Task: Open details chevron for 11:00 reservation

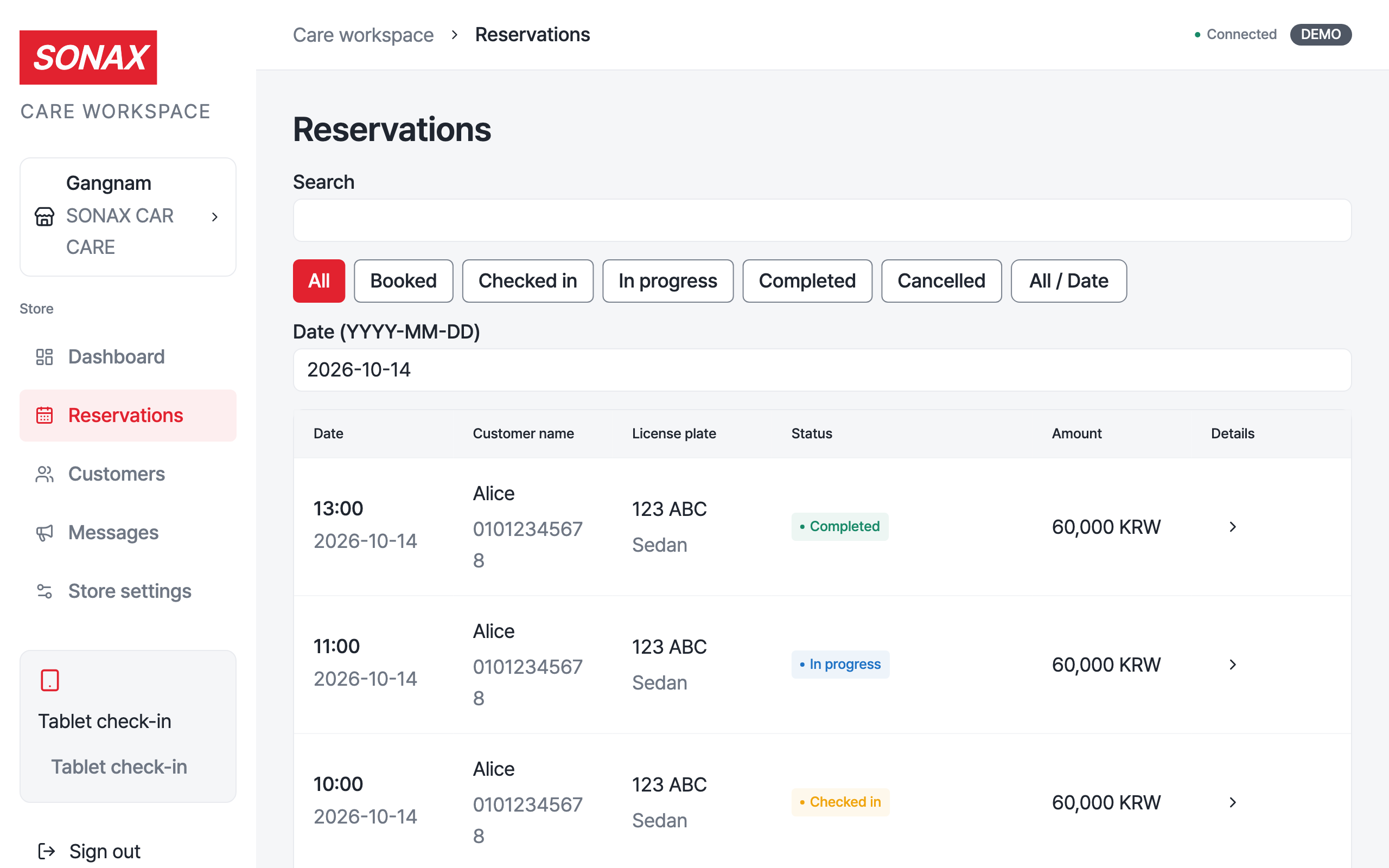Action: 1232,665
